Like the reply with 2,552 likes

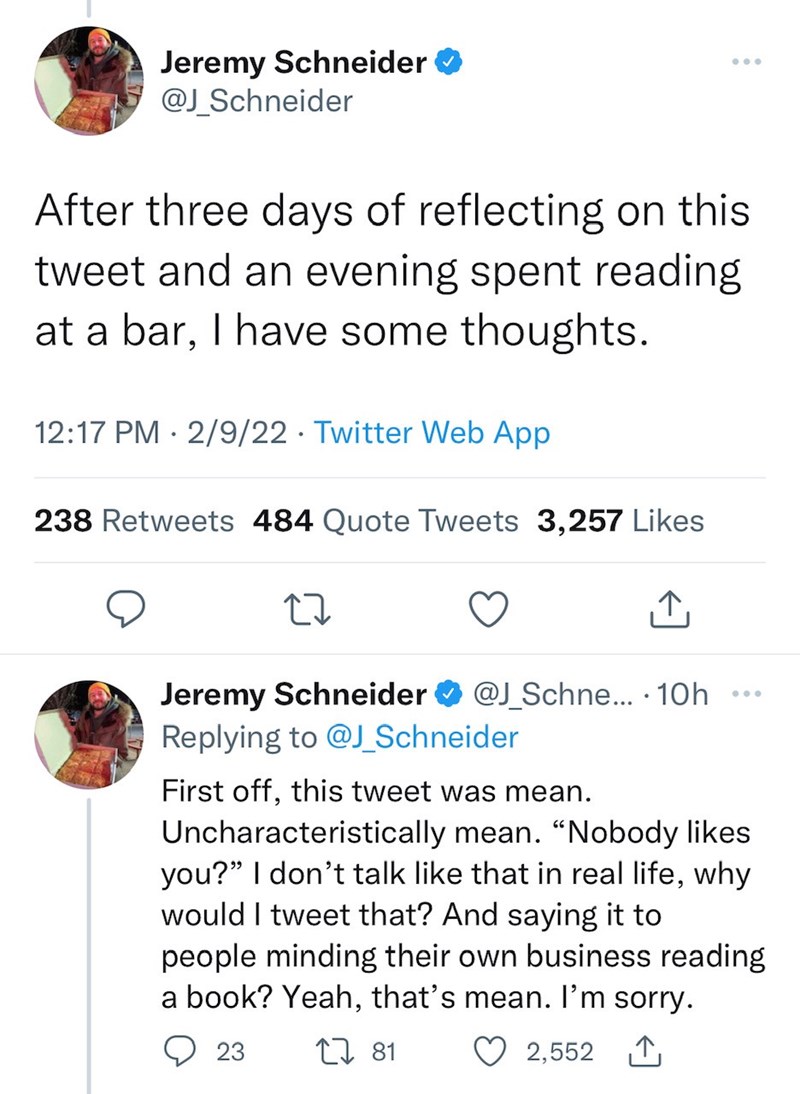[x=492, y=1051]
